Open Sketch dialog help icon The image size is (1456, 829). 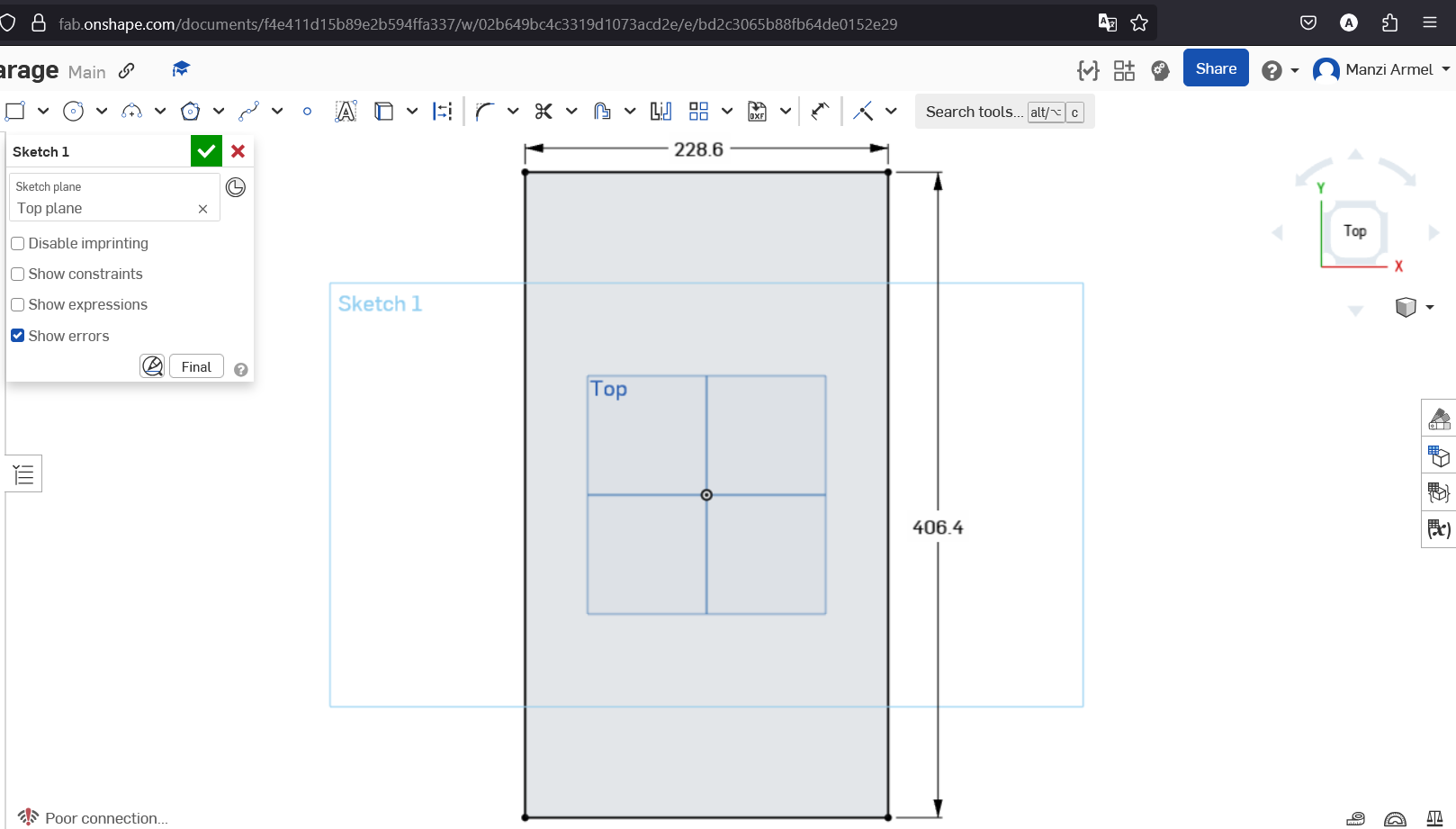click(x=241, y=370)
